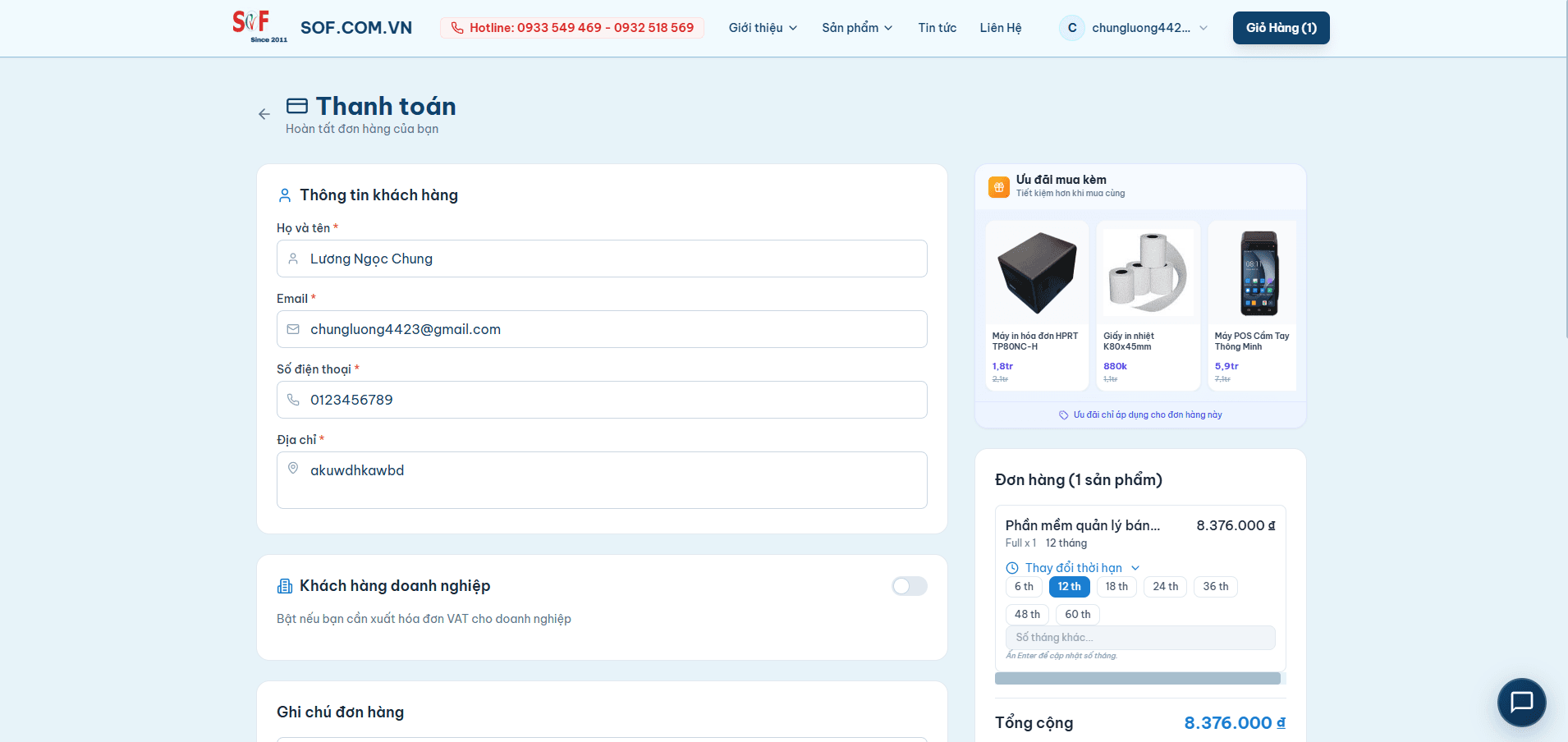Click the envelope icon in the Email field
This screenshot has height=742, width=1568.
(293, 329)
